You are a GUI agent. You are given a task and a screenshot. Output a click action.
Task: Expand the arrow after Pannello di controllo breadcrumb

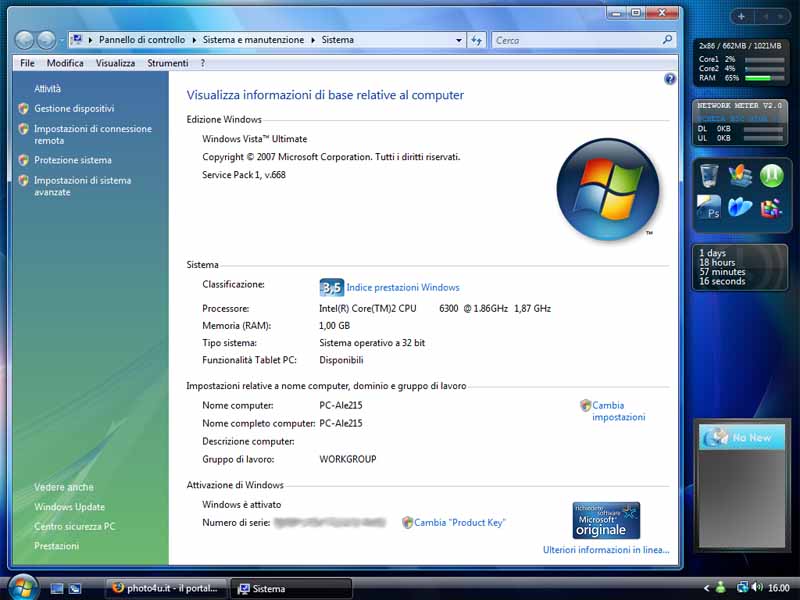click(x=194, y=40)
